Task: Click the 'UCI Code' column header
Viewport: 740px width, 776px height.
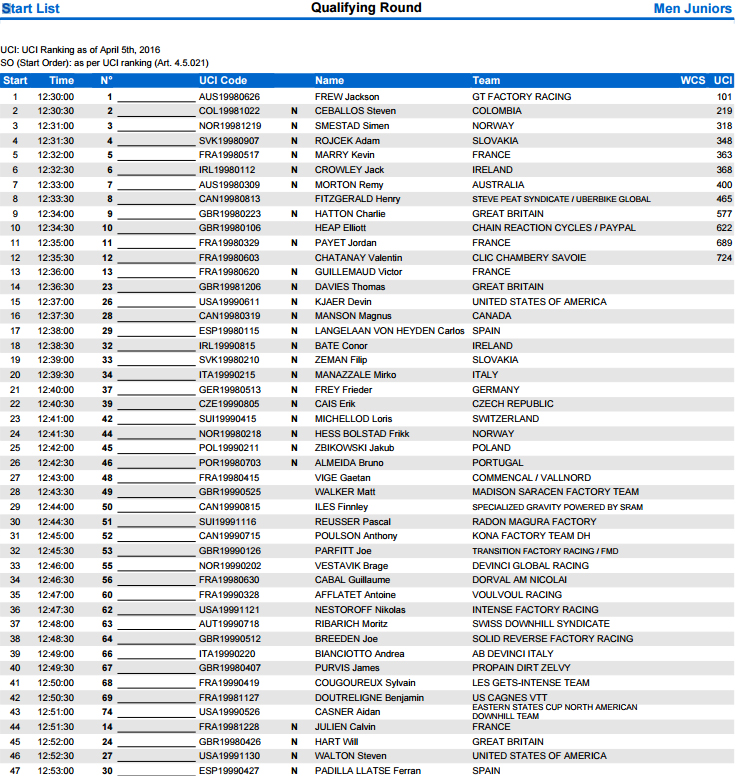Action: click(223, 80)
